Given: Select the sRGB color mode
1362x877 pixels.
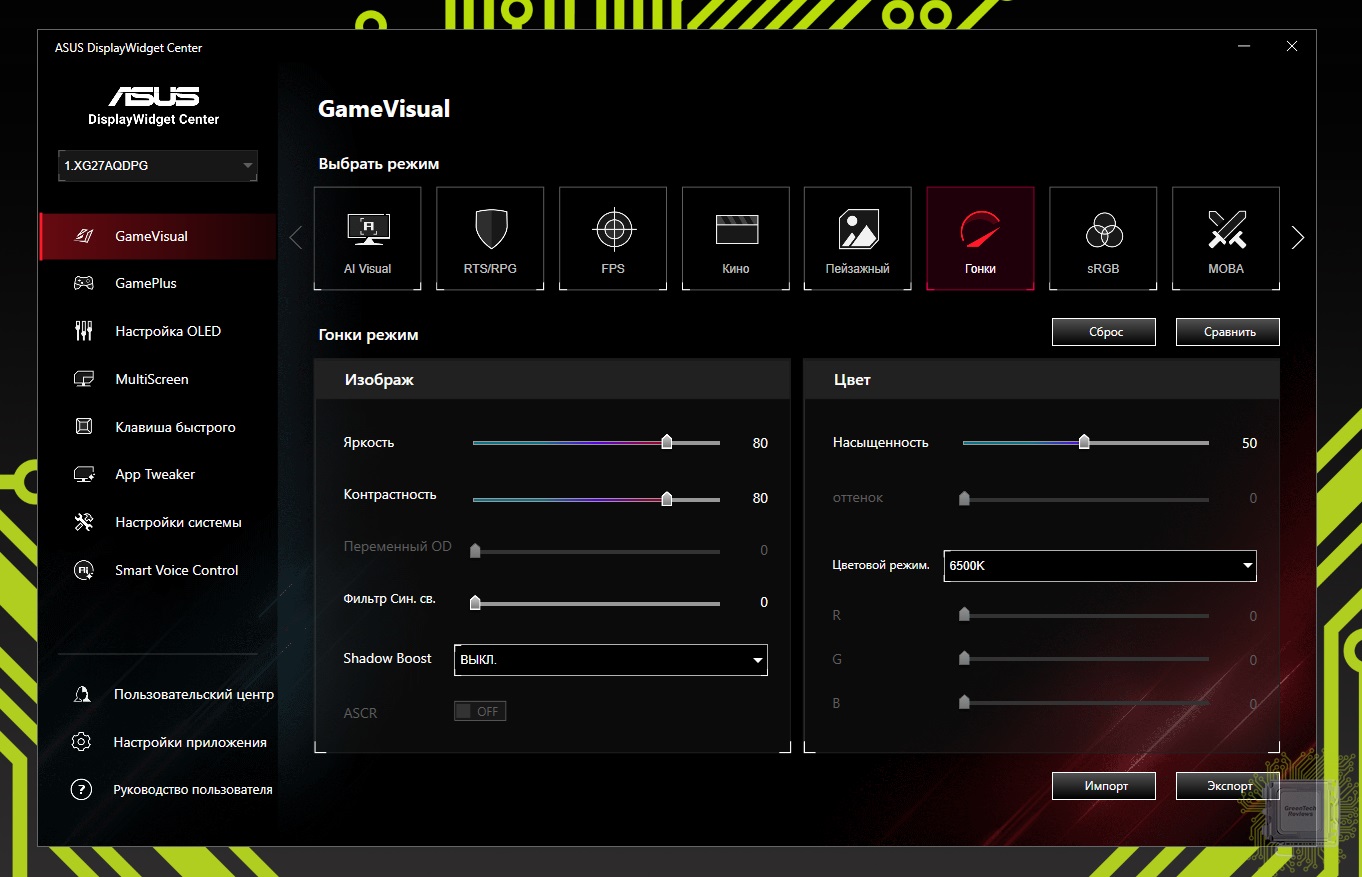Looking at the screenshot, I should tap(1103, 238).
